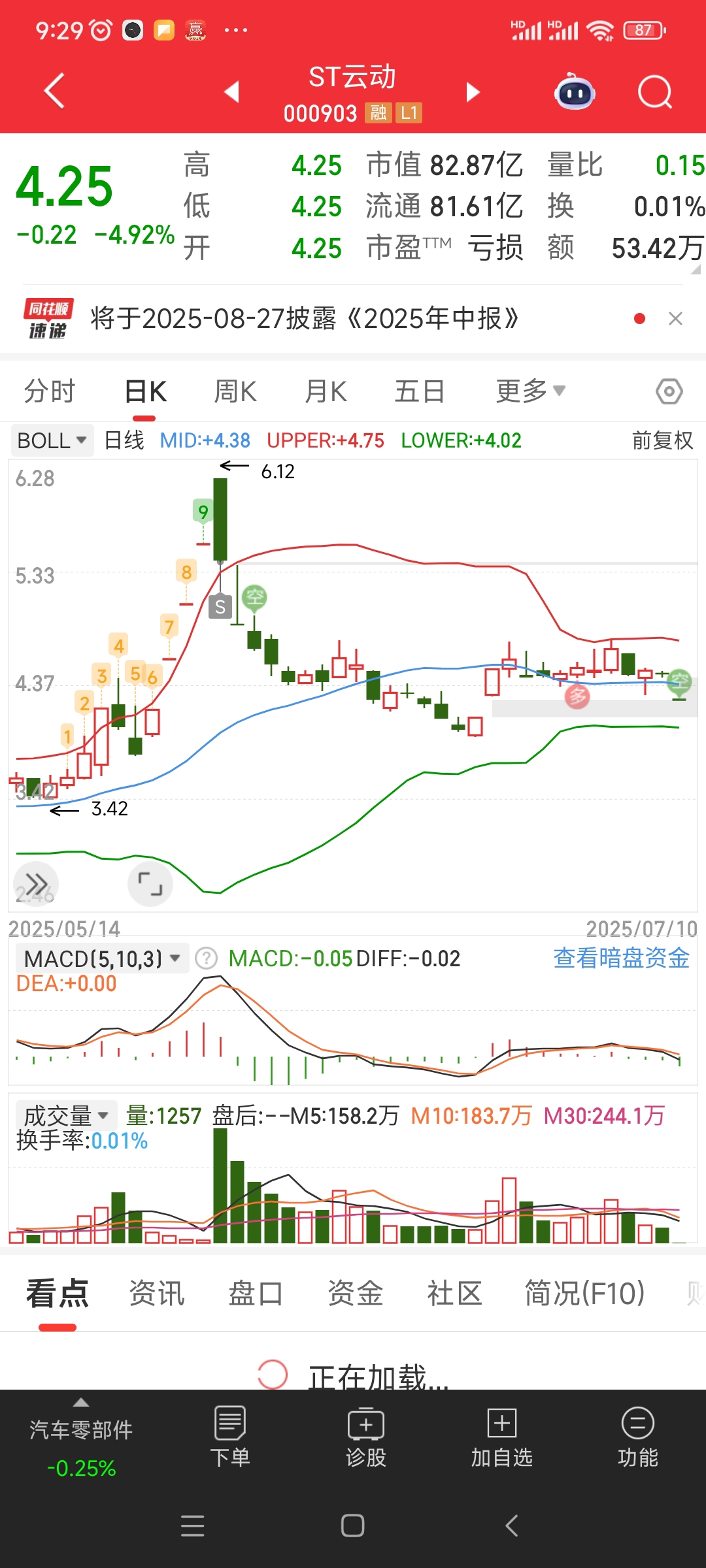The height and width of the screenshot is (1568, 706).
Task: Select the 日K chart tab
Action: 145,391
